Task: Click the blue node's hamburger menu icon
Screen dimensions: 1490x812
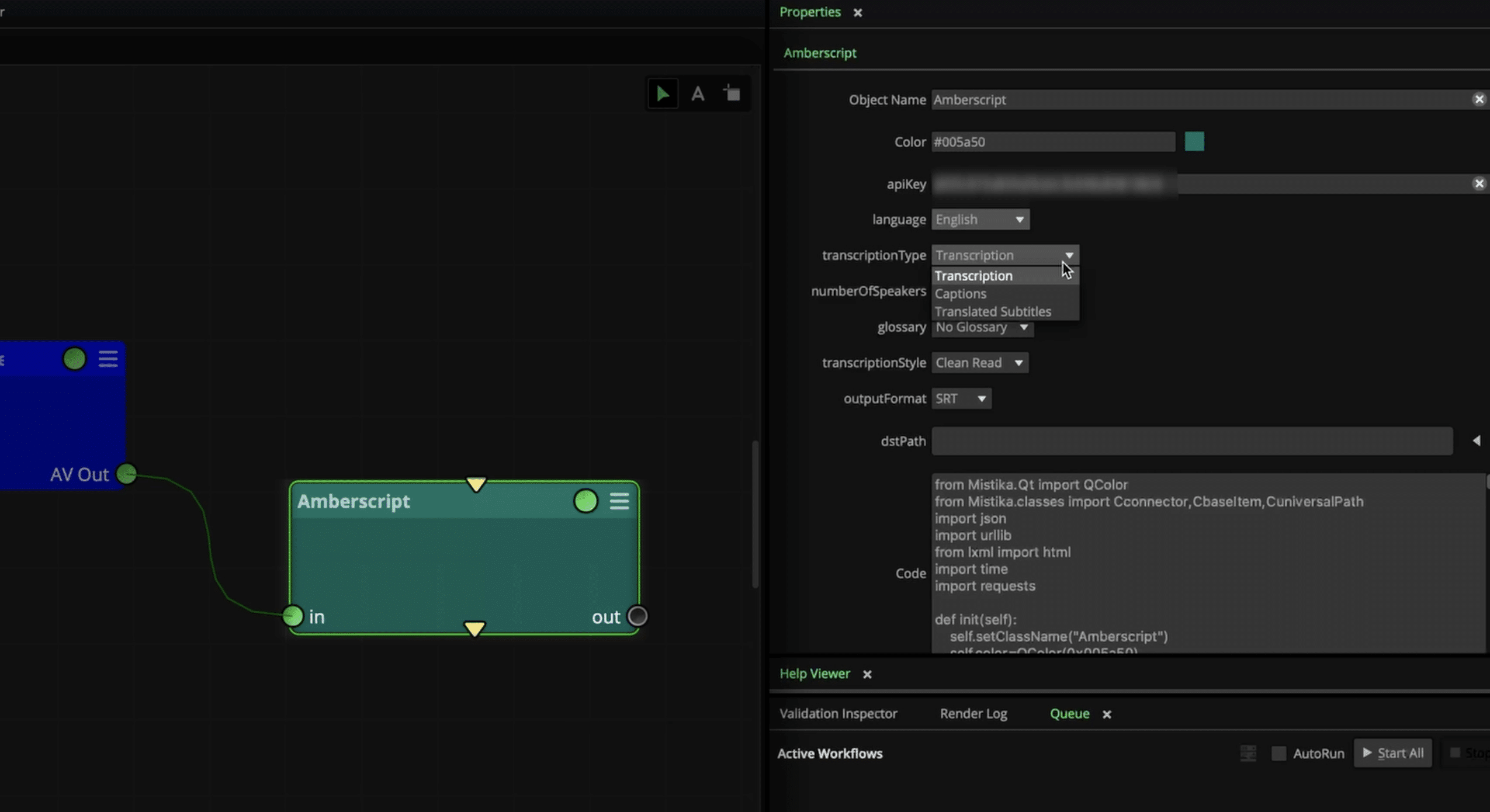Action: 108,359
